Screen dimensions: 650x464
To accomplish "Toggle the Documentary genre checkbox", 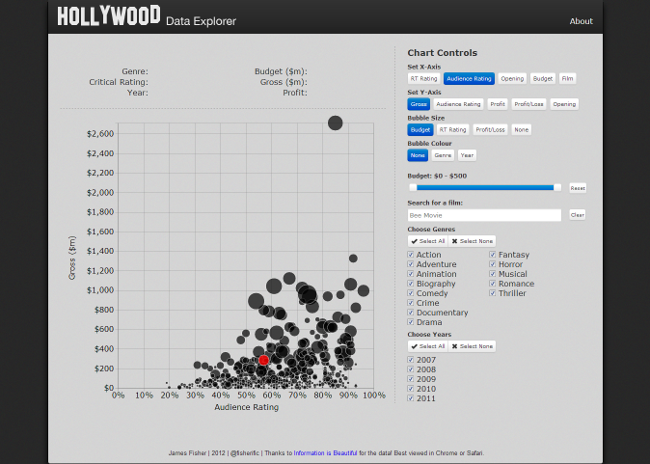I will pyautogui.click(x=410, y=313).
